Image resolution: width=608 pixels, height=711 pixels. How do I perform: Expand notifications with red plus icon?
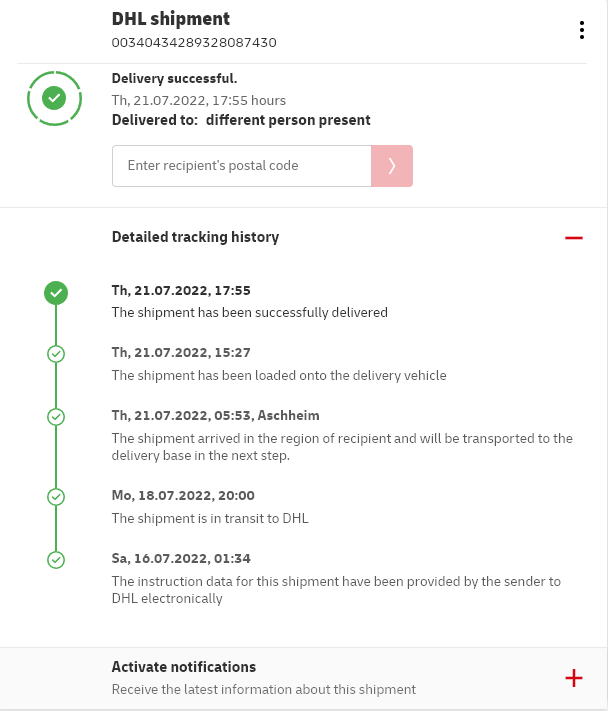coord(574,678)
